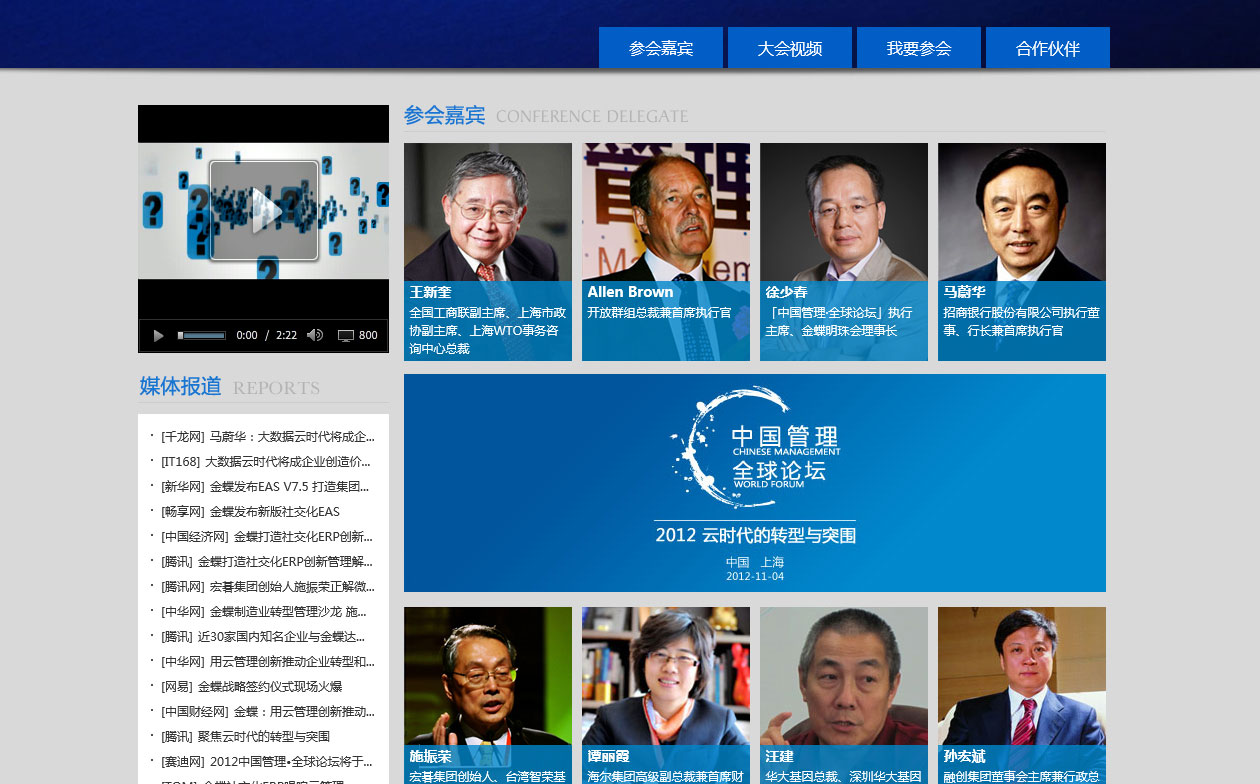Open 王新奎 delegate photo card

pyautogui.click(x=488, y=252)
